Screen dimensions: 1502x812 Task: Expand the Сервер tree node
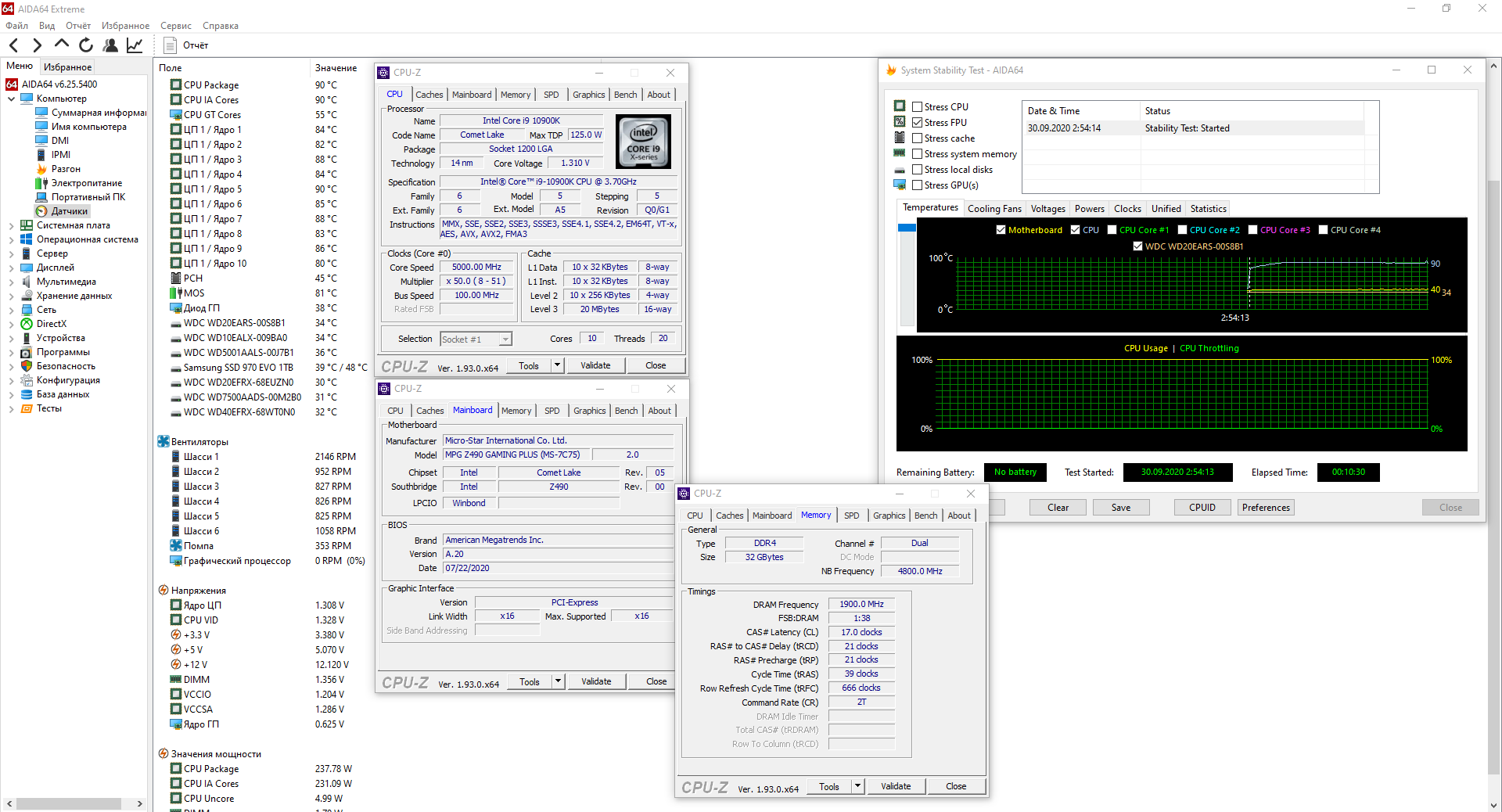tap(11, 253)
